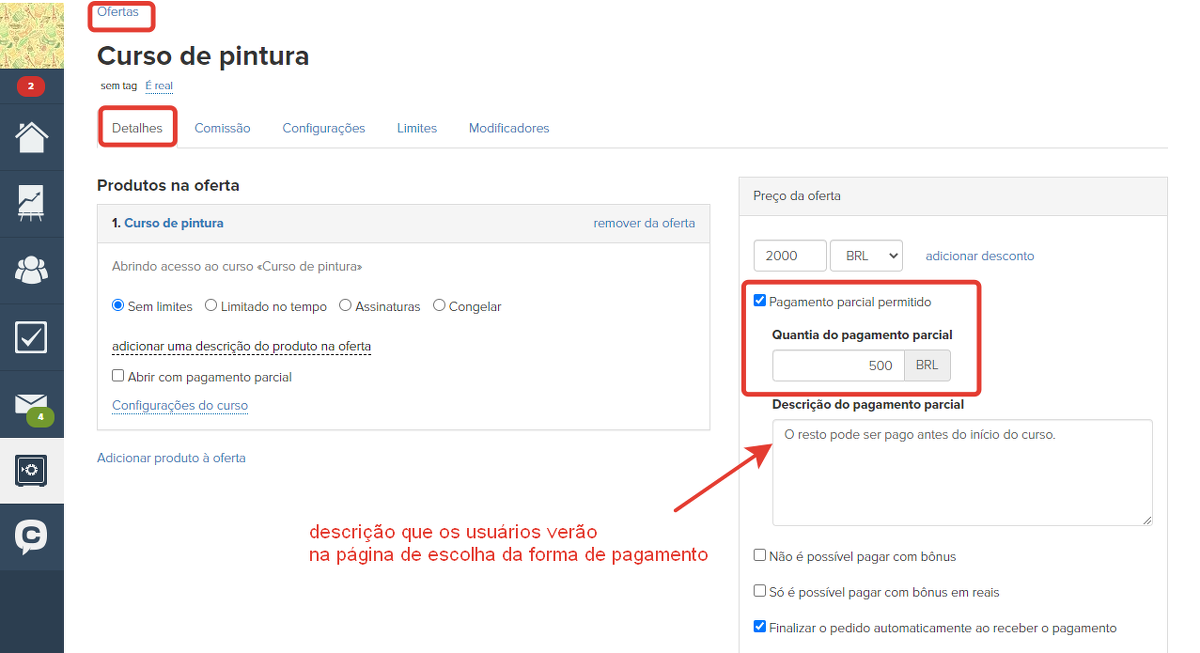The height and width of the screenshot is (653, 1200).
Task: Open the Home icon in sidebar
Action: (x=32, y=137)
